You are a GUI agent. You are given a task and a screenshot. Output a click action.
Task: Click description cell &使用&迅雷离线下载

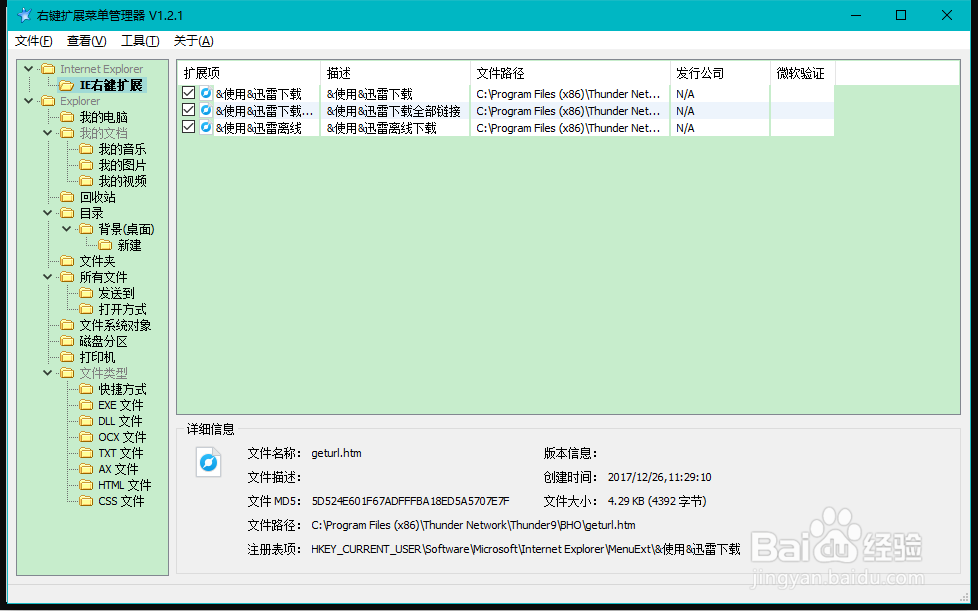(382, 128)
